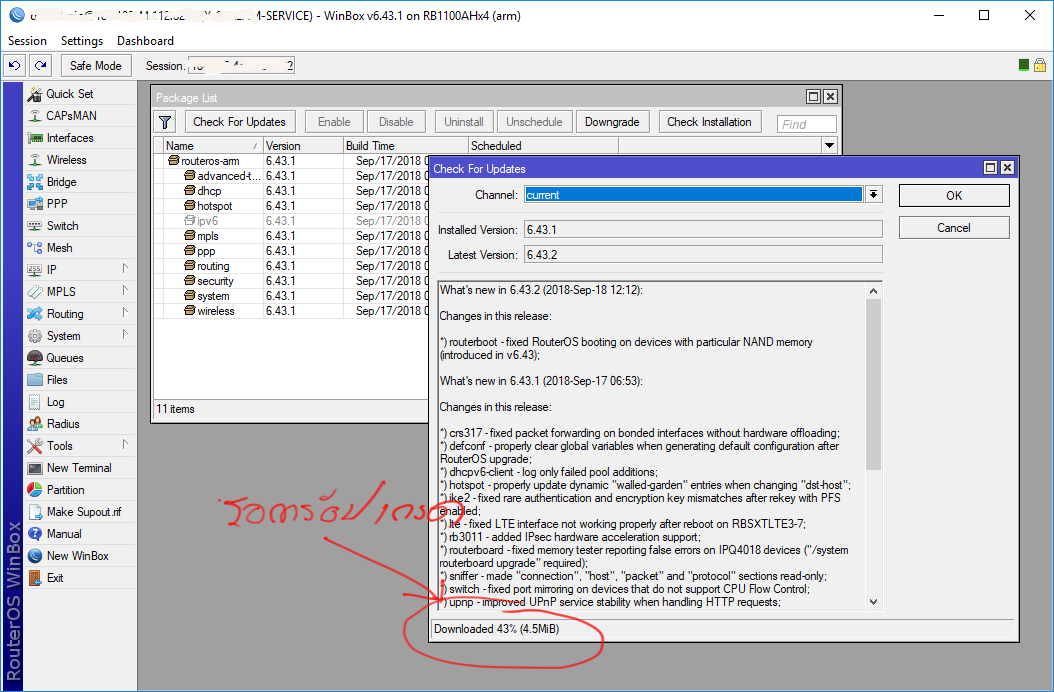Select the wireless package row
The width and height of the screenshot is (1054, 692).
point(290,311)
